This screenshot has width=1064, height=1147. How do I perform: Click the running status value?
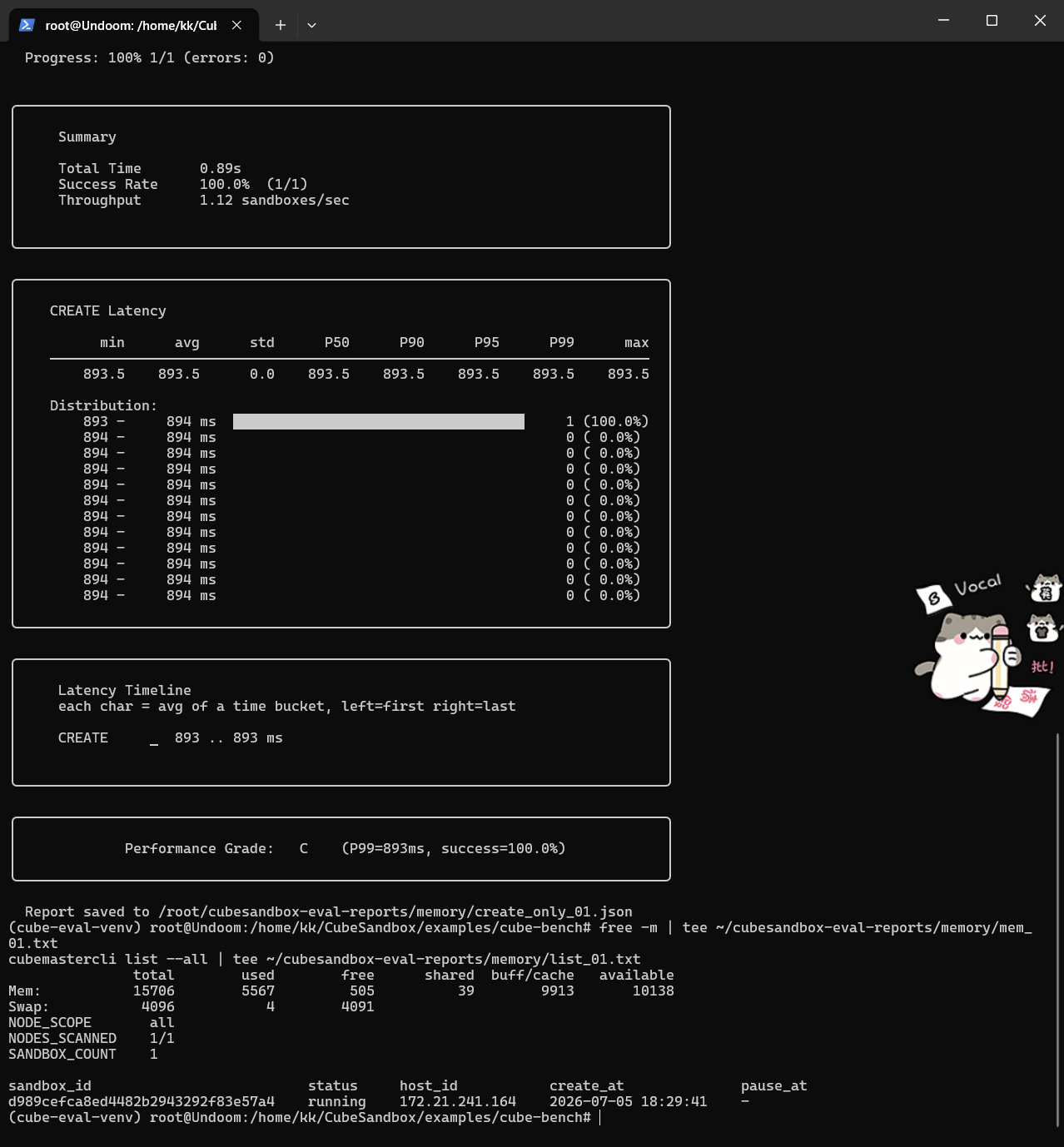pos(337,1101)
